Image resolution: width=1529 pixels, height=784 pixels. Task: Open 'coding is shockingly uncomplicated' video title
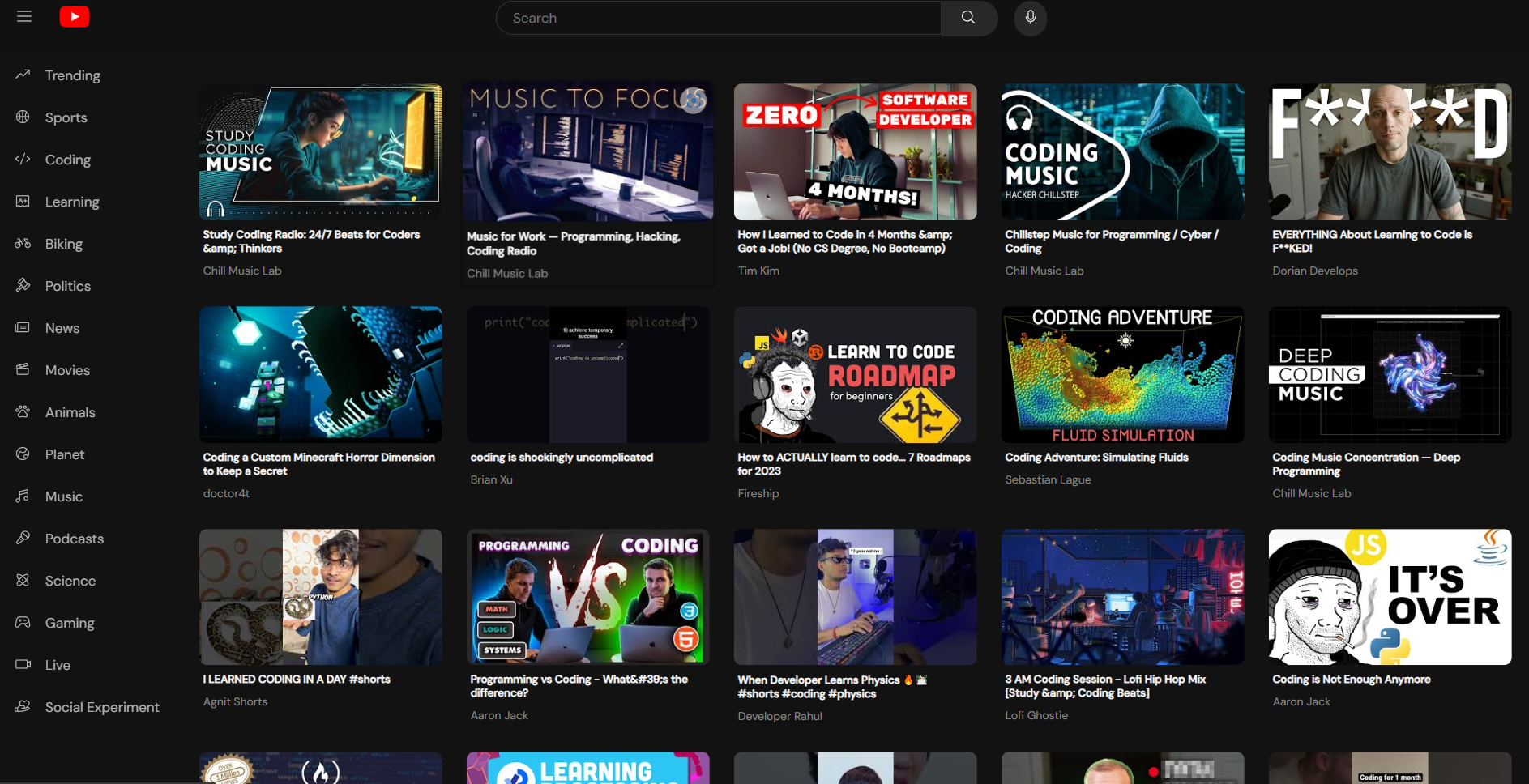[562, 458]
